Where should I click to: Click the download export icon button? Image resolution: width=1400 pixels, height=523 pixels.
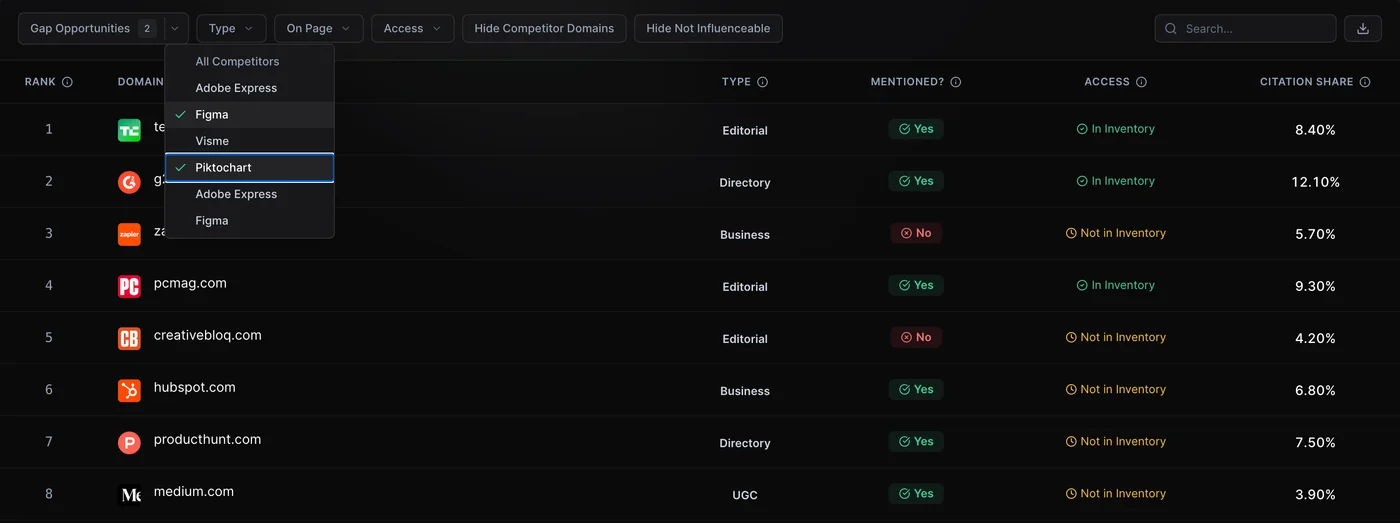click(x=1362, y=28)
